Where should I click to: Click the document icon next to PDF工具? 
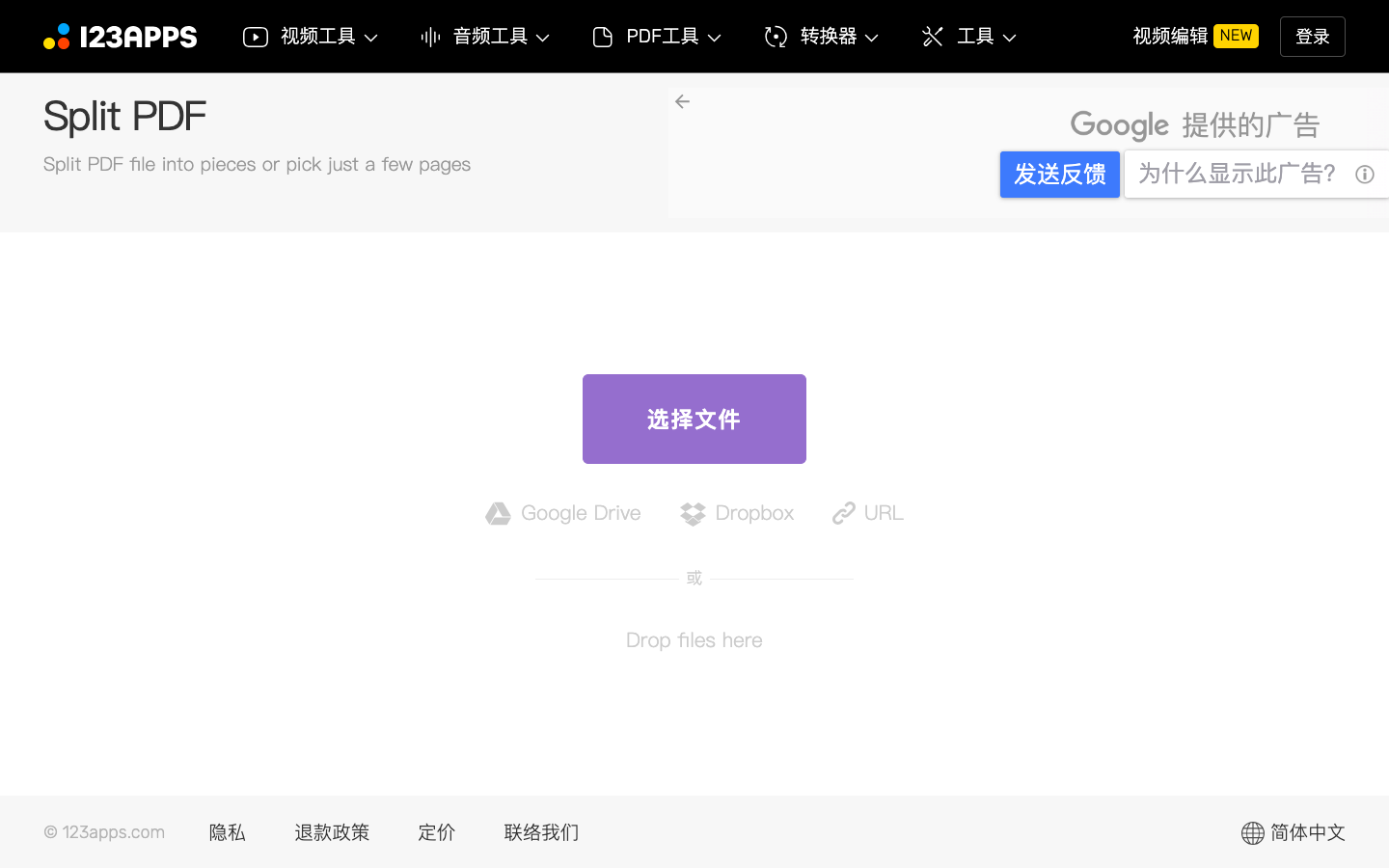tap(602, 36)
